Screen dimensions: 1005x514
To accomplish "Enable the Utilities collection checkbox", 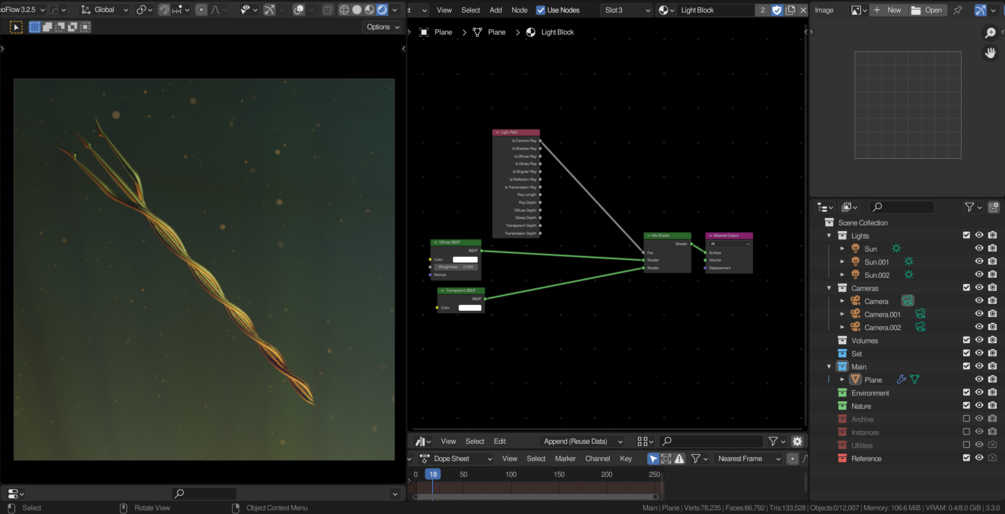I will click(x=967, y=445).
